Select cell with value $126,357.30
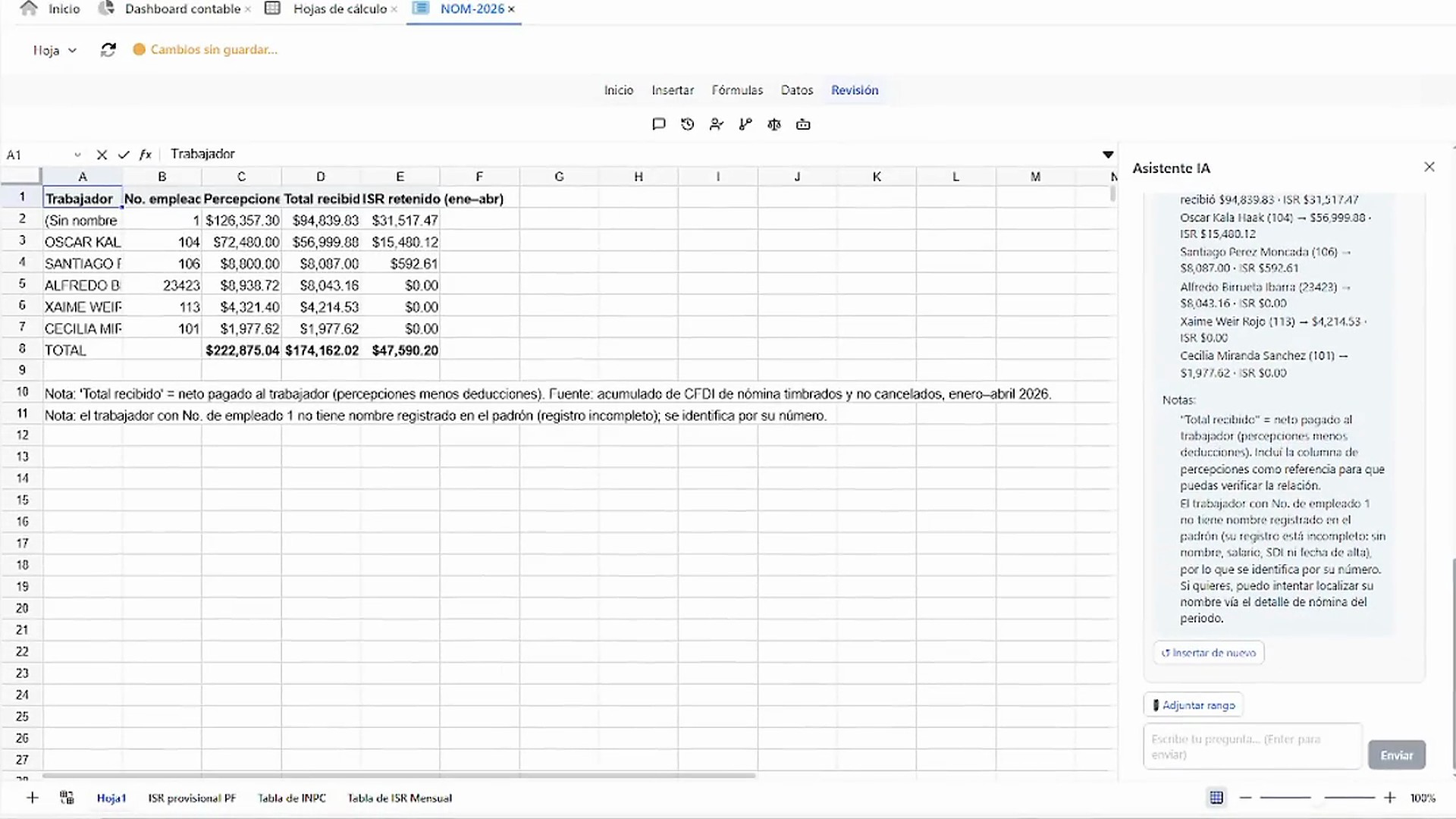 tap(242, 221)
